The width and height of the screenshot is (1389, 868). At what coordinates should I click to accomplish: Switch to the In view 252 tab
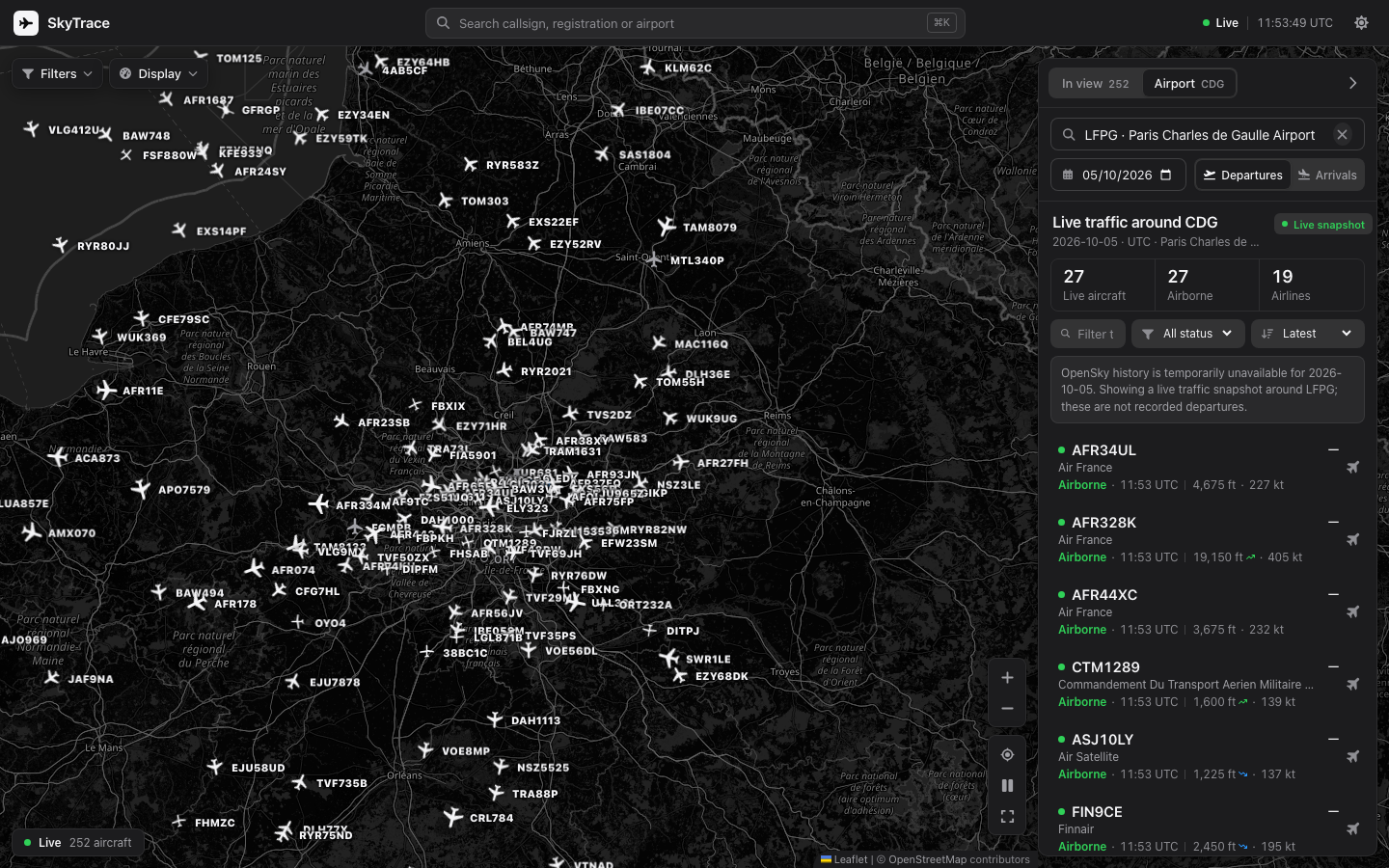[1096, 83]
